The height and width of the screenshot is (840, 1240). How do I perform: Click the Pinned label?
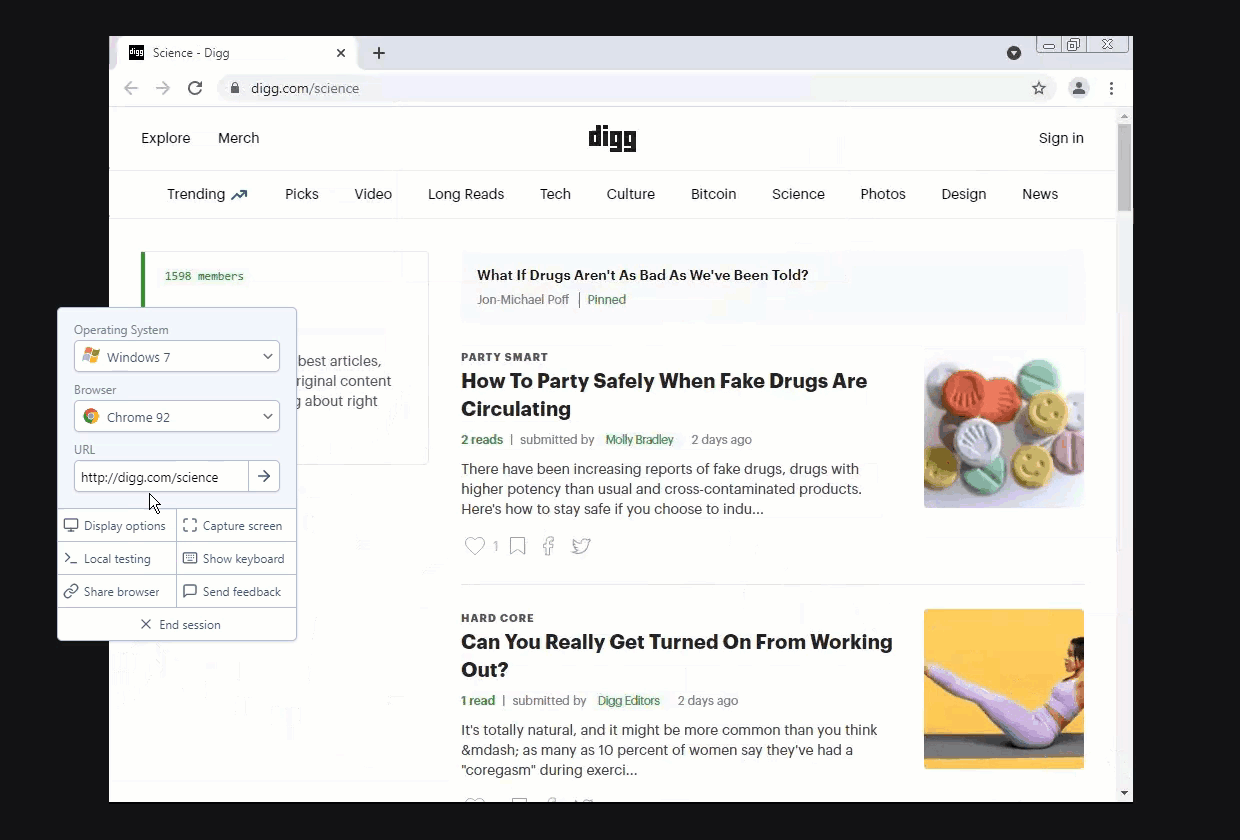tap(607, 299)
